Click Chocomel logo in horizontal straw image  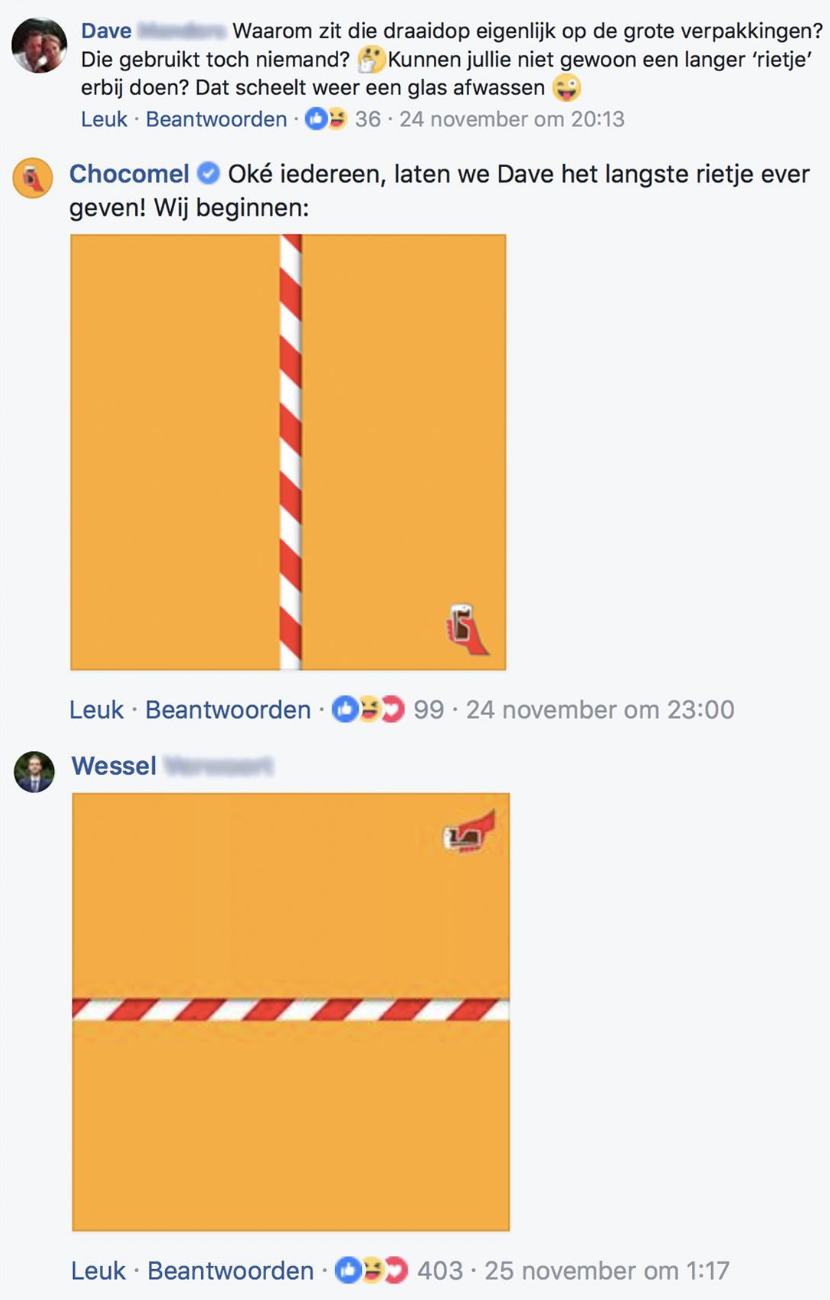click(470, 831)
